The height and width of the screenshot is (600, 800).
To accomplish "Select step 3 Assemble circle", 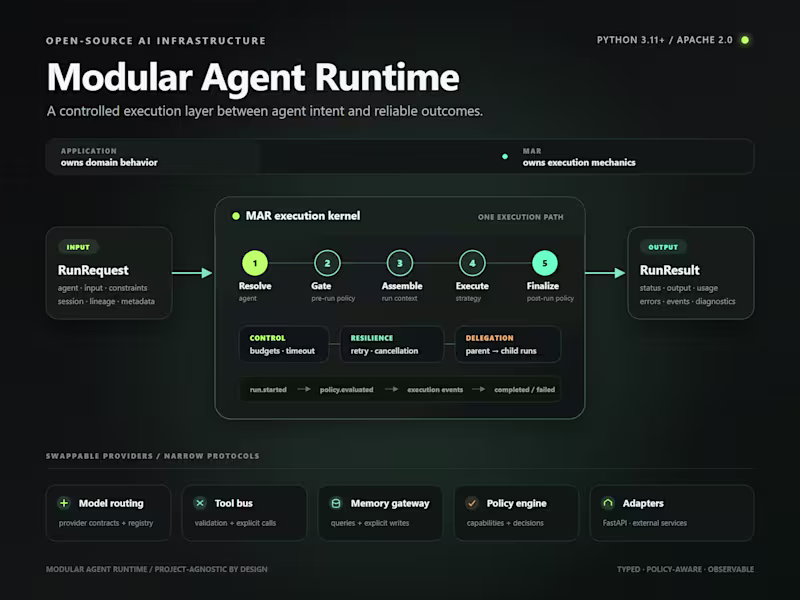I will point(399,263).
